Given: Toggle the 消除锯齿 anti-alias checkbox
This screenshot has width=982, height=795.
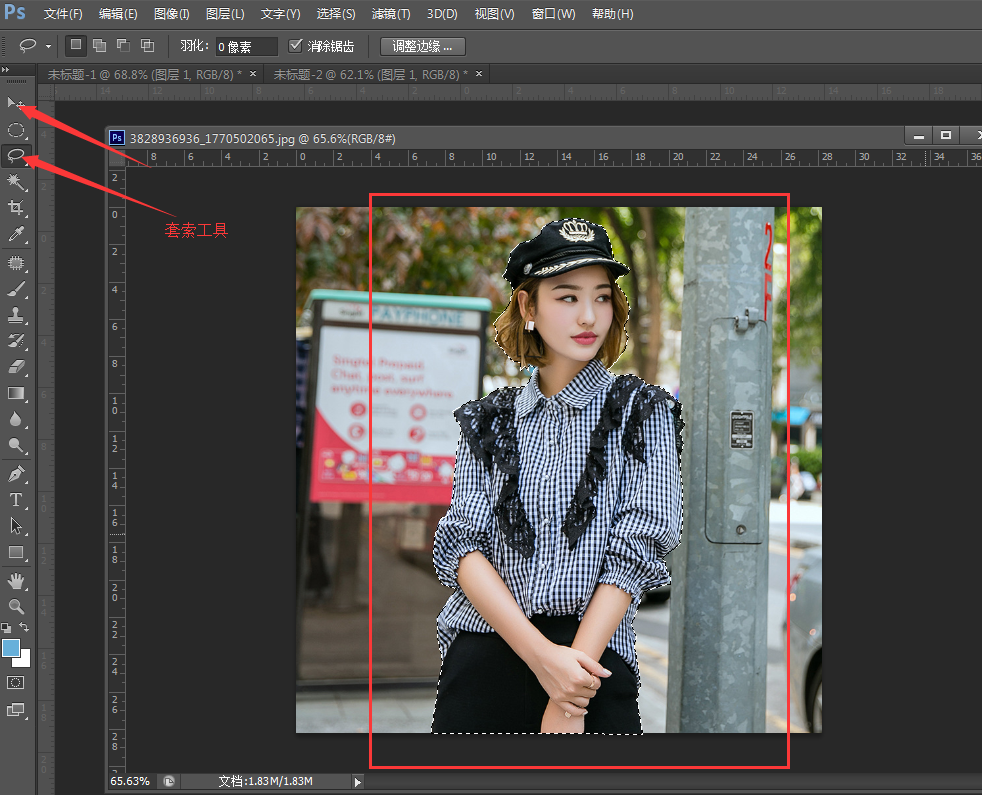Looking at the screenshot, I should [x=295, y=46].
